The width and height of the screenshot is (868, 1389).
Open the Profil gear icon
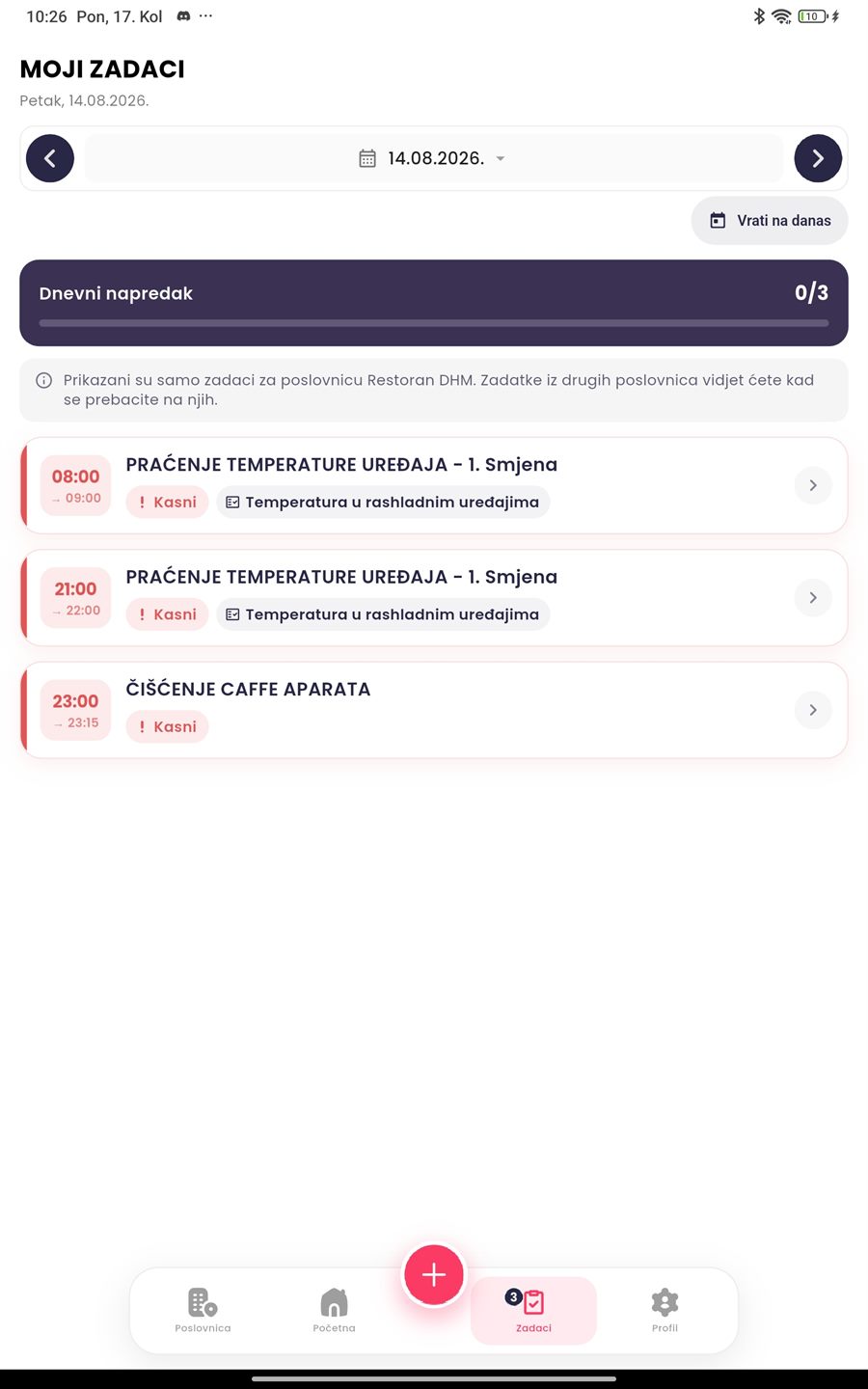(x=665, y=1303)
